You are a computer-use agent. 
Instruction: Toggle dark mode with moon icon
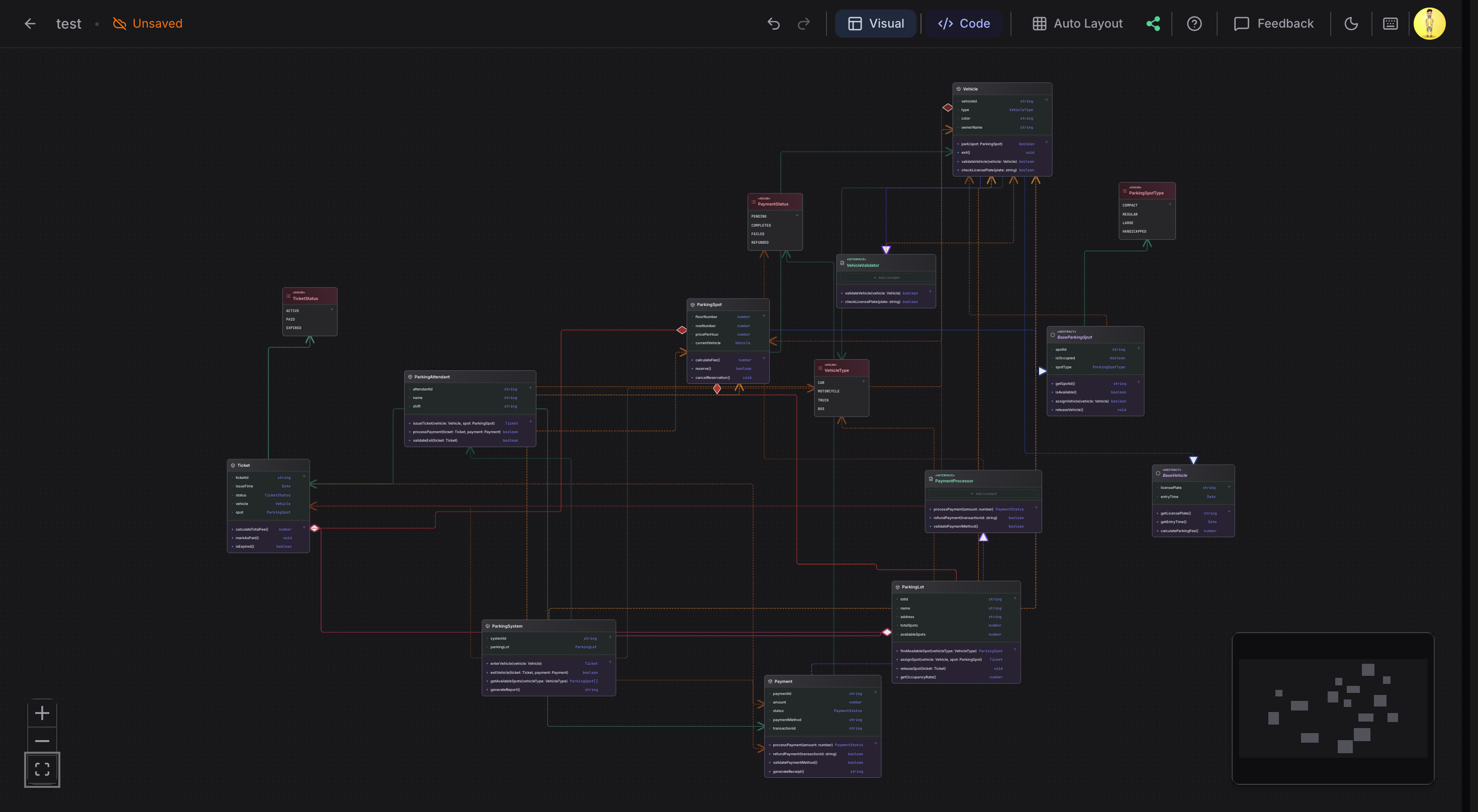tap(1351, 24)
